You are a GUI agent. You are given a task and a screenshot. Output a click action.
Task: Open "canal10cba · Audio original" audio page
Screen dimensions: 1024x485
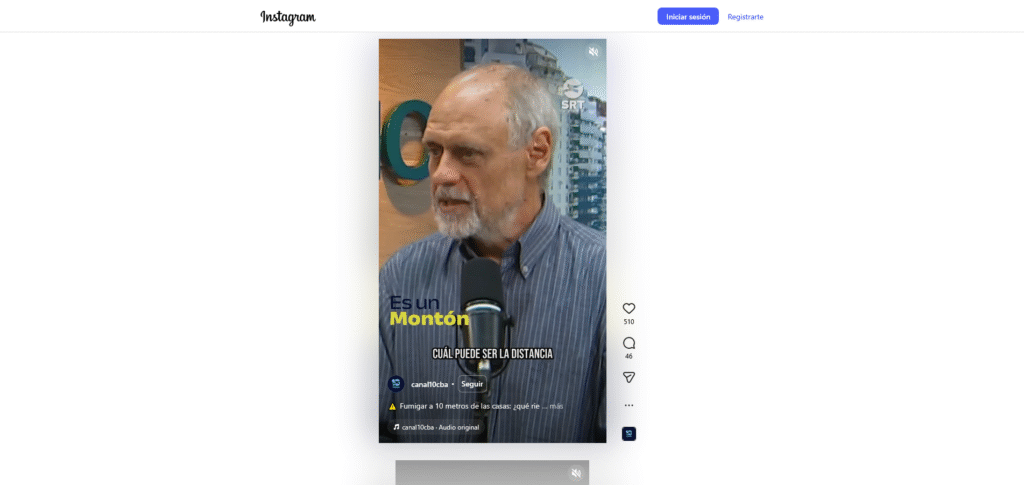coord(441,427)
